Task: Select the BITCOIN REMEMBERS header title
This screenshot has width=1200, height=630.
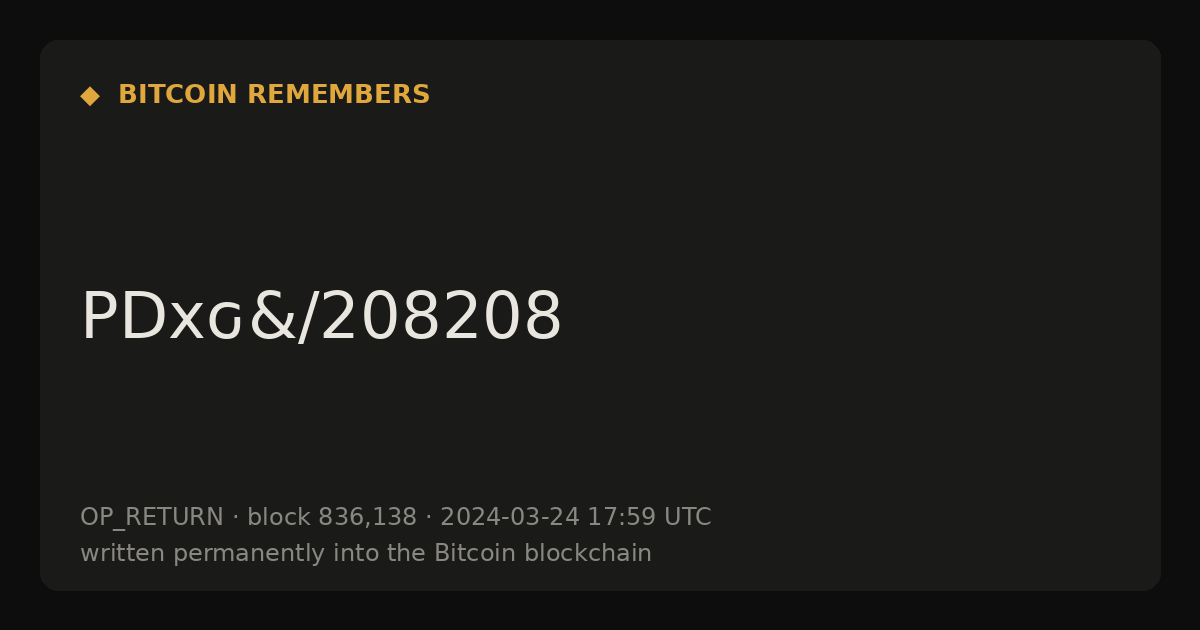Action: click(274, 95)
